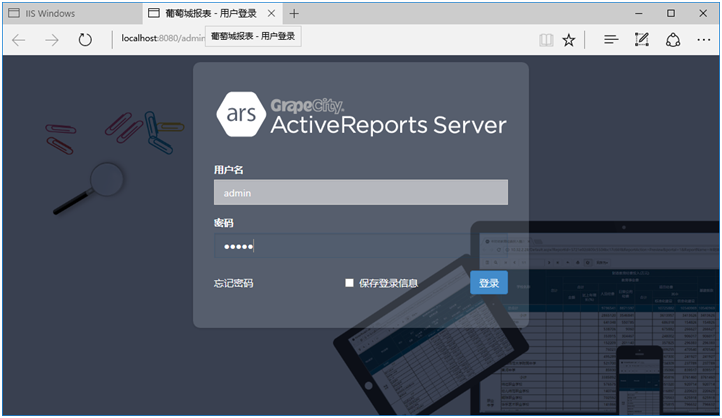The width and height of the screenshot is (722, 418).
Task: Click the localhost:8080 address bar
Action: click(162, 38)
